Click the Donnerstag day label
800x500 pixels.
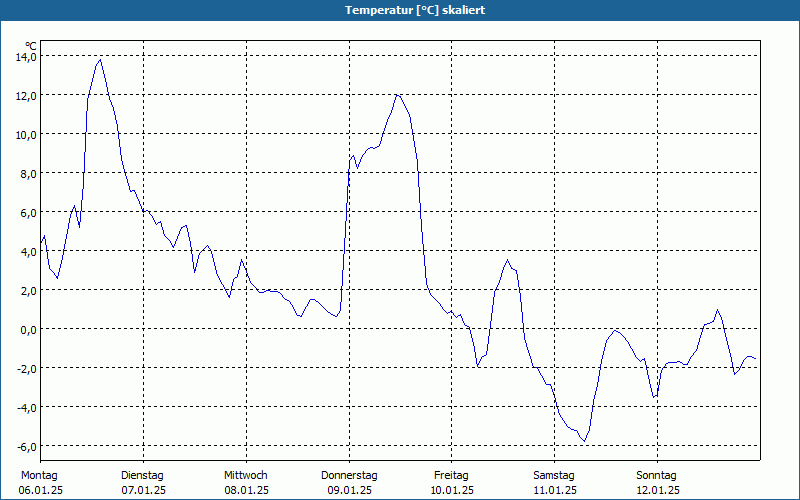click(349, 476)
